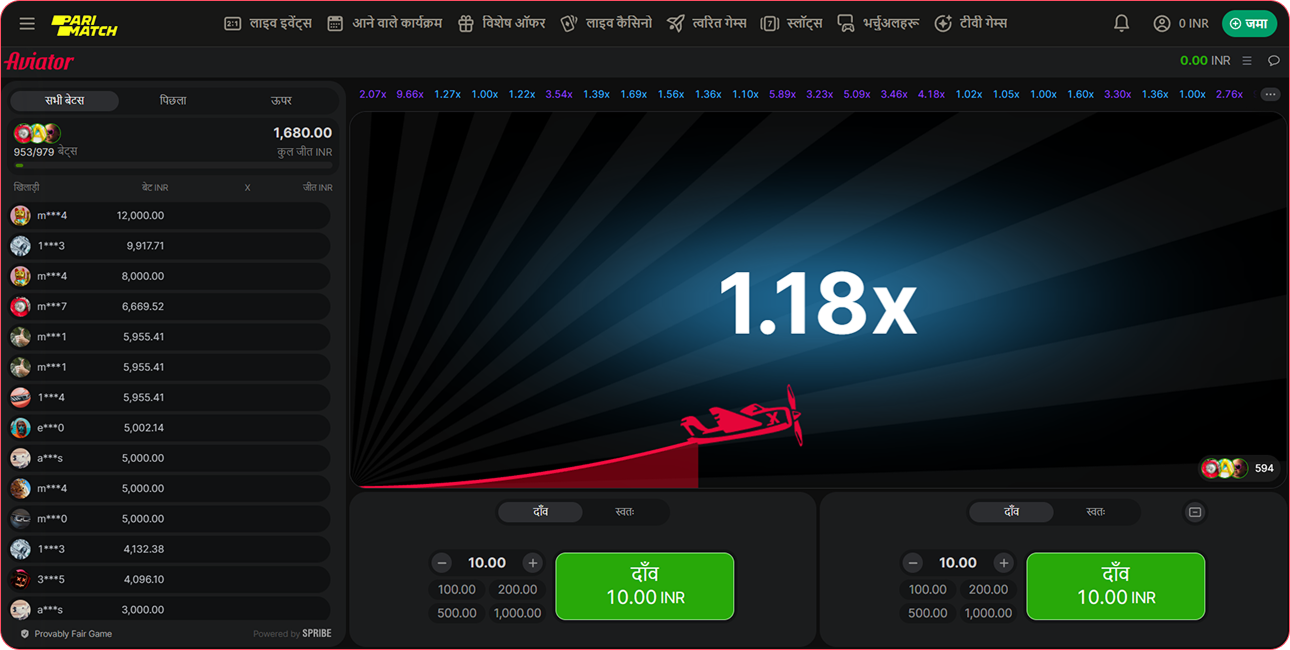Decrease right bet amount with minus

(913, 563)
